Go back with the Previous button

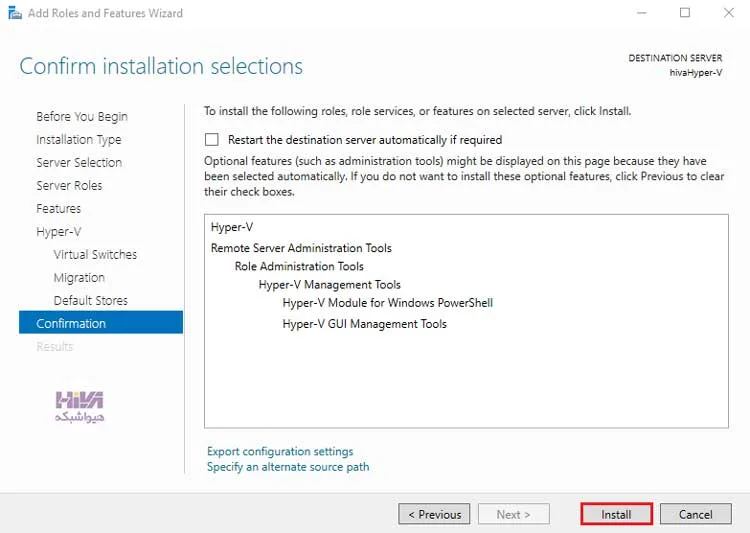click(x=434, y=514)
